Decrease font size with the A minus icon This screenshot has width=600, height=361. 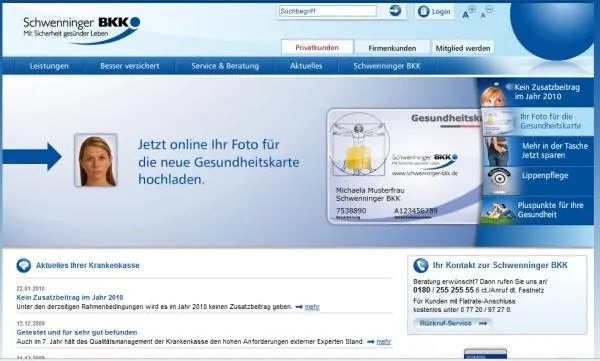[x=486, y=12]
